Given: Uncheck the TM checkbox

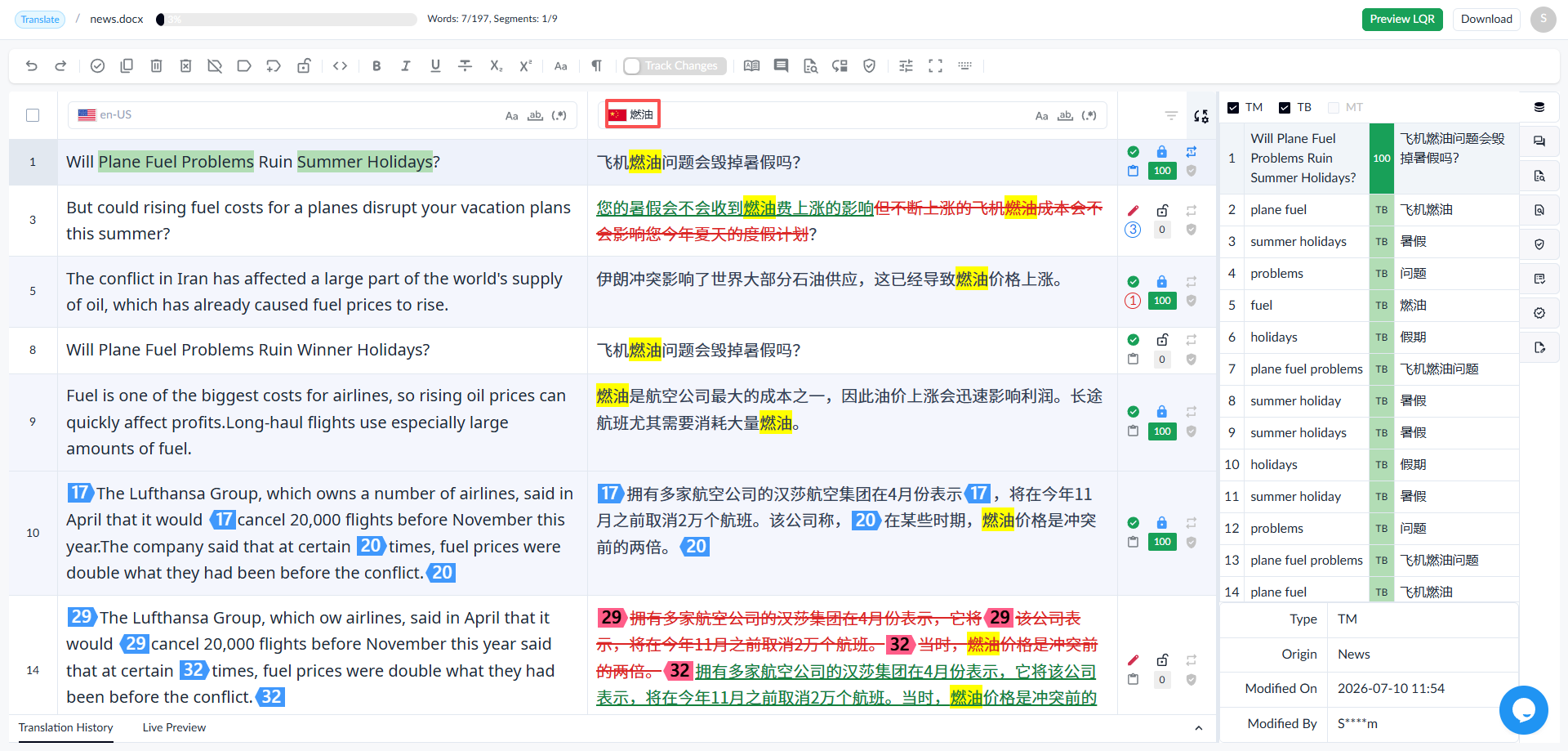Looking at the screenshot, I should pos(1233,107).
